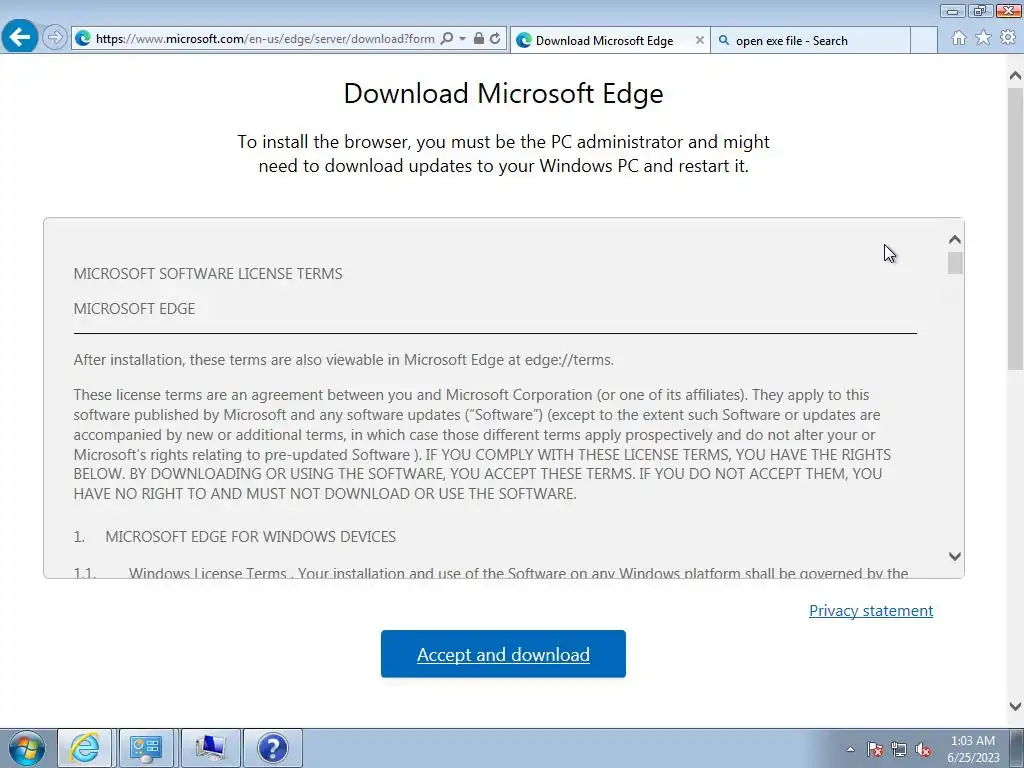The height and width of the screenshot is (768, 1024).
Task: Restore down the Internet Explorer window
Action: pos(980,11)
